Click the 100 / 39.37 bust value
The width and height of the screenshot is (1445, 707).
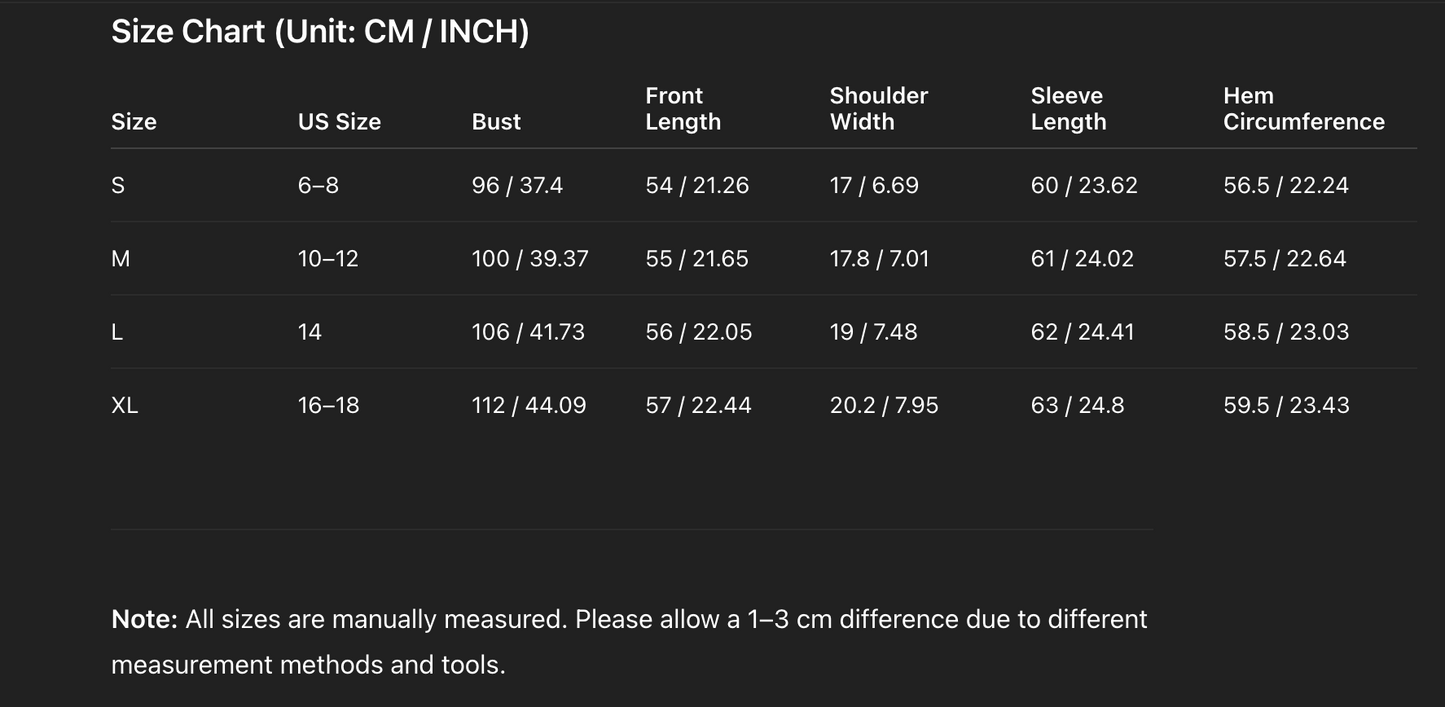tap(530, 259)
